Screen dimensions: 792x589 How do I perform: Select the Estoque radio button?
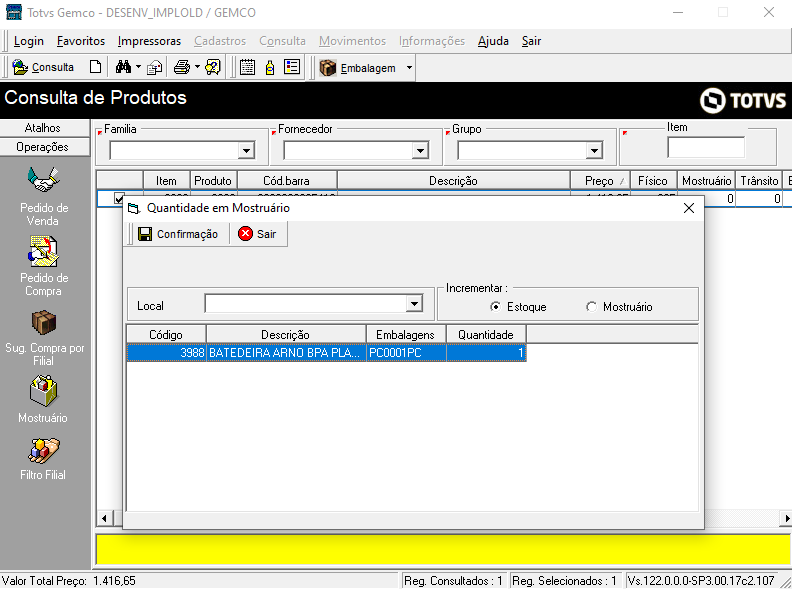tap(495, 307)
